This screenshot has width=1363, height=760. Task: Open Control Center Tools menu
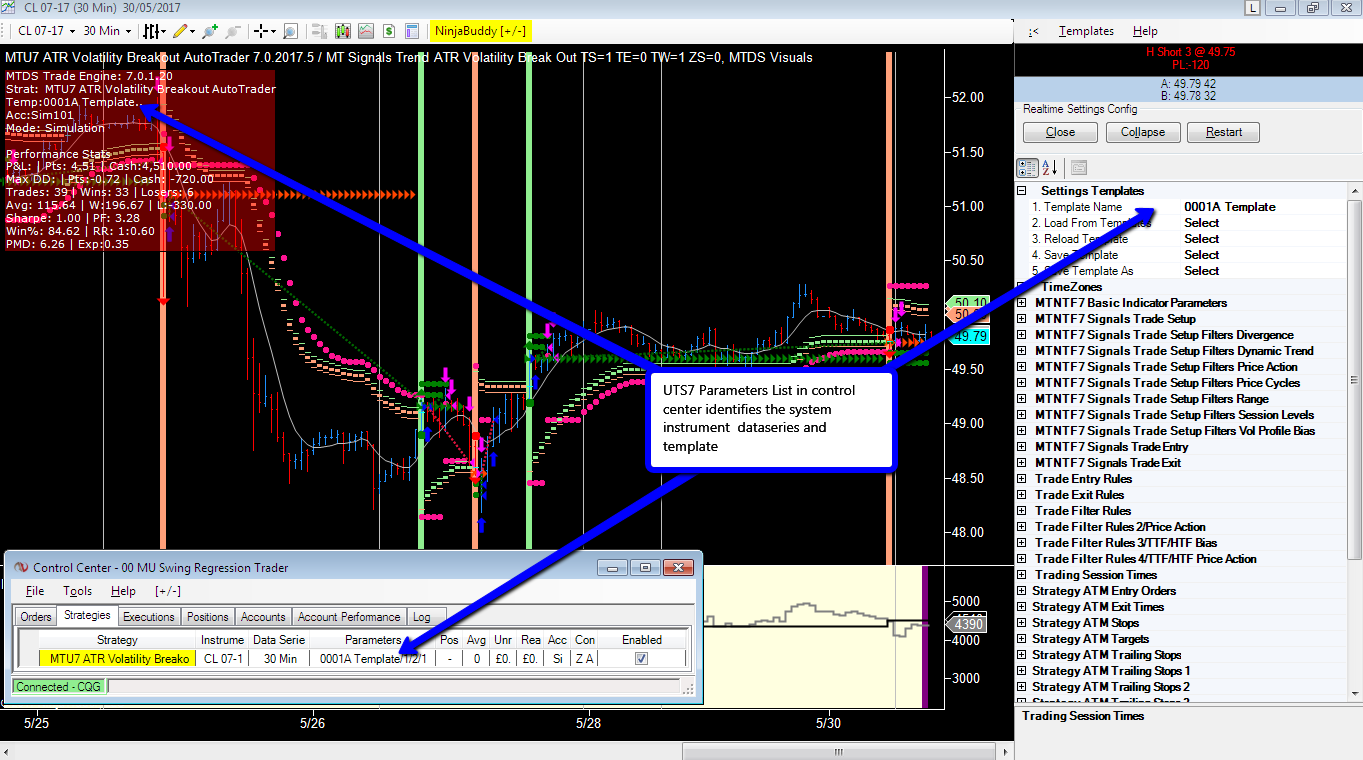point(77,591)
